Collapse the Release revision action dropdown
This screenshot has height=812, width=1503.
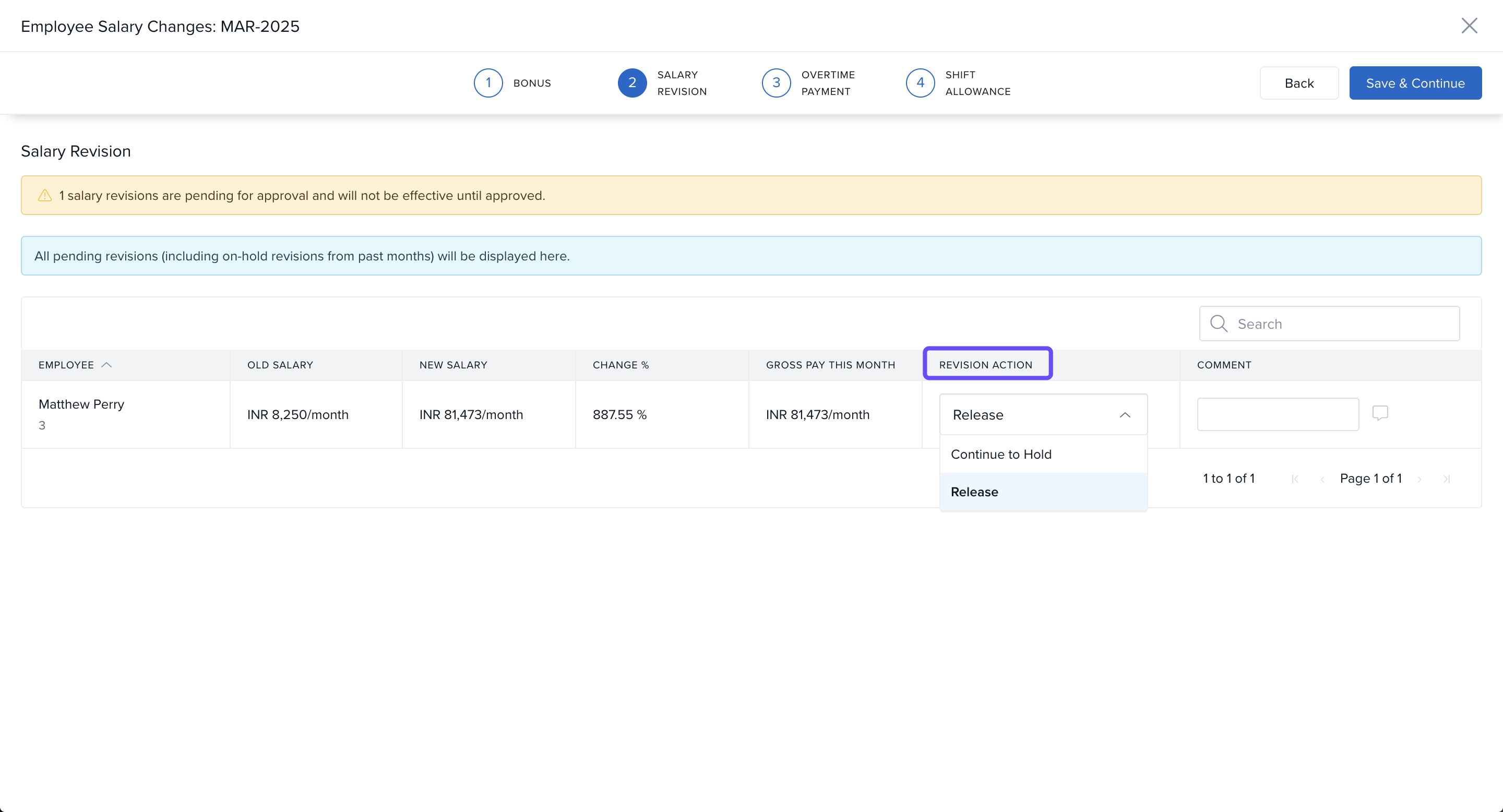(x=1125, y=415)
